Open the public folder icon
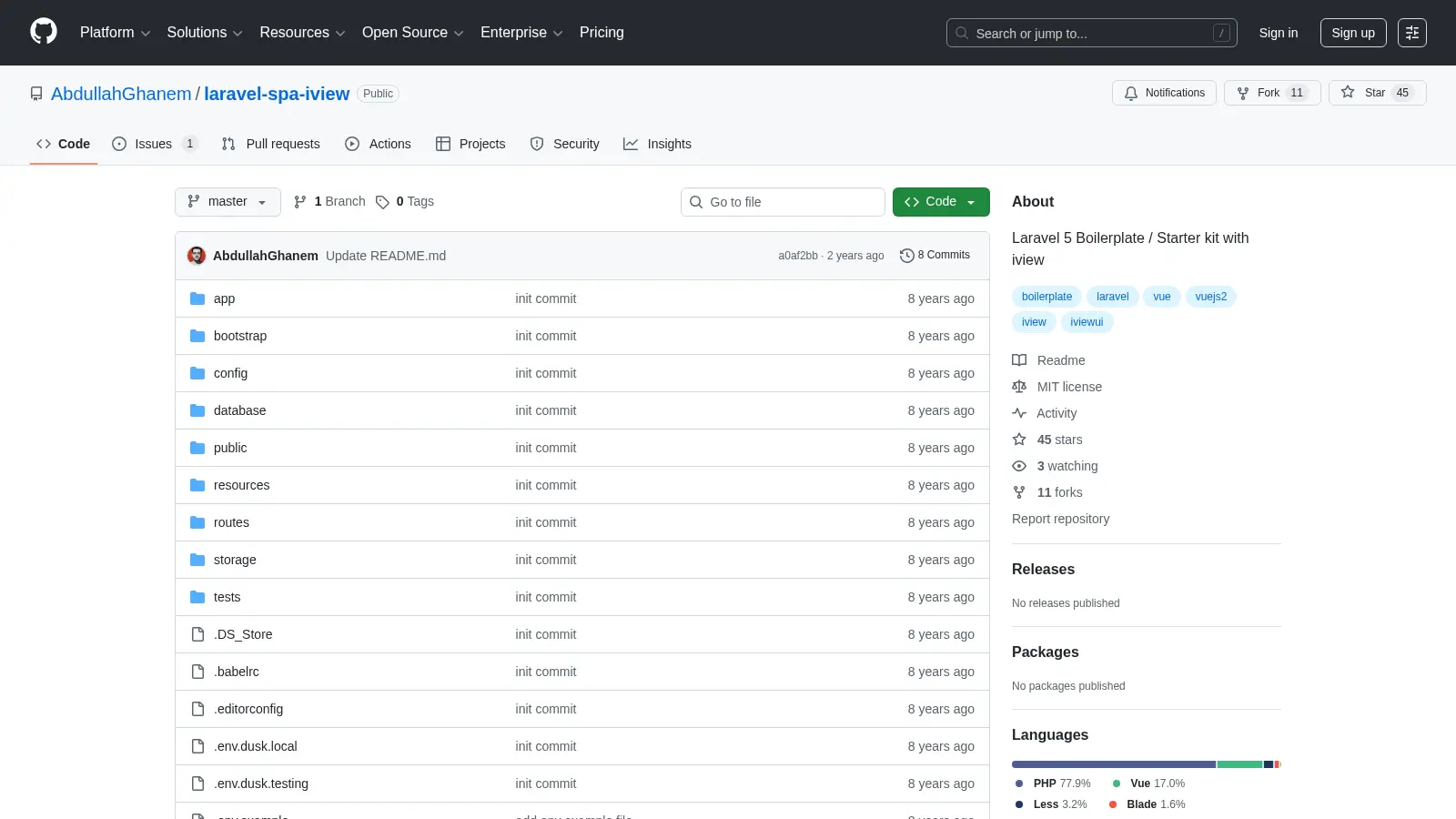 tap(197, 448)
